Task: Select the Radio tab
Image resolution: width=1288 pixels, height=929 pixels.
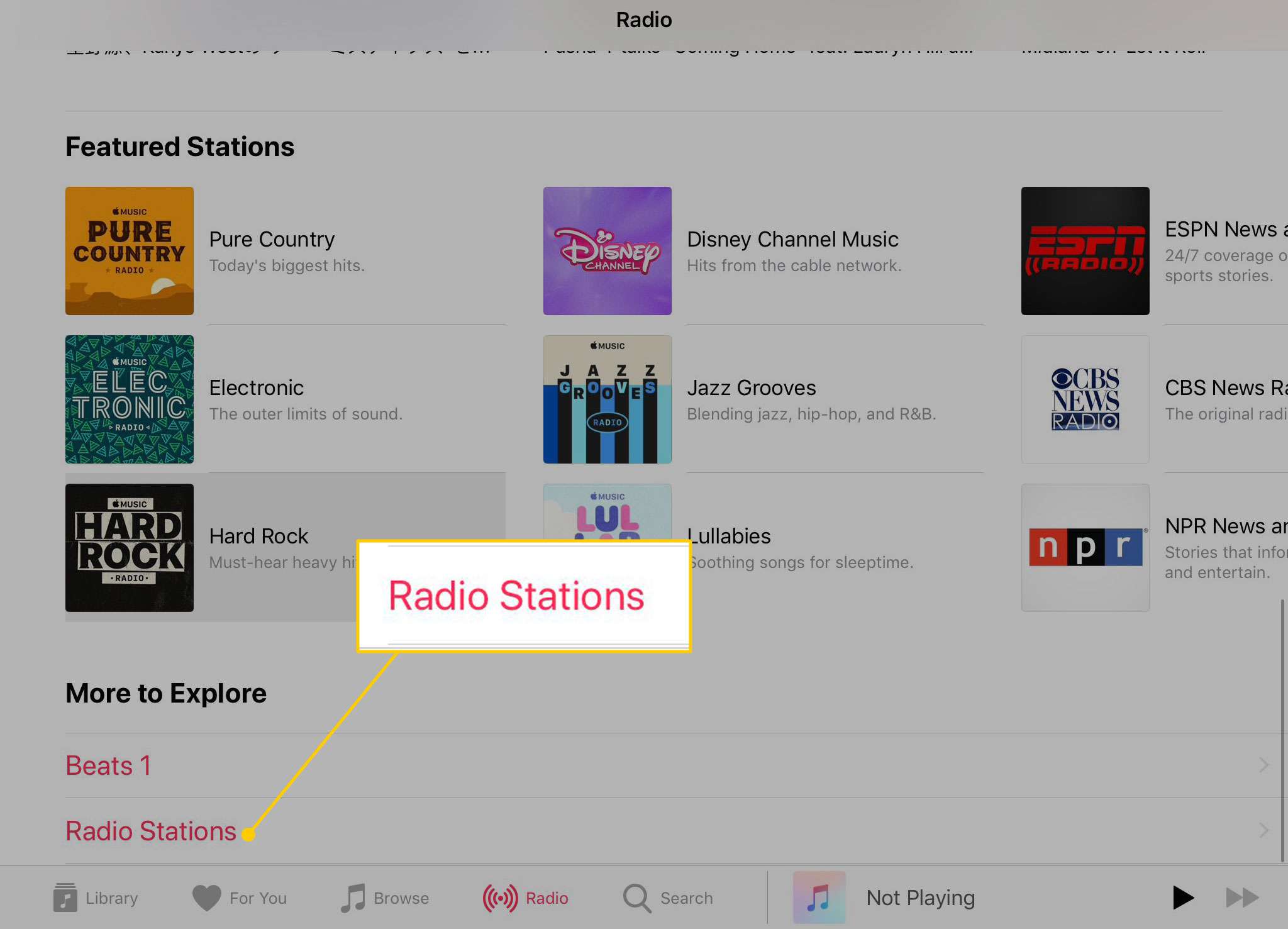Action: tap(525, 898)
